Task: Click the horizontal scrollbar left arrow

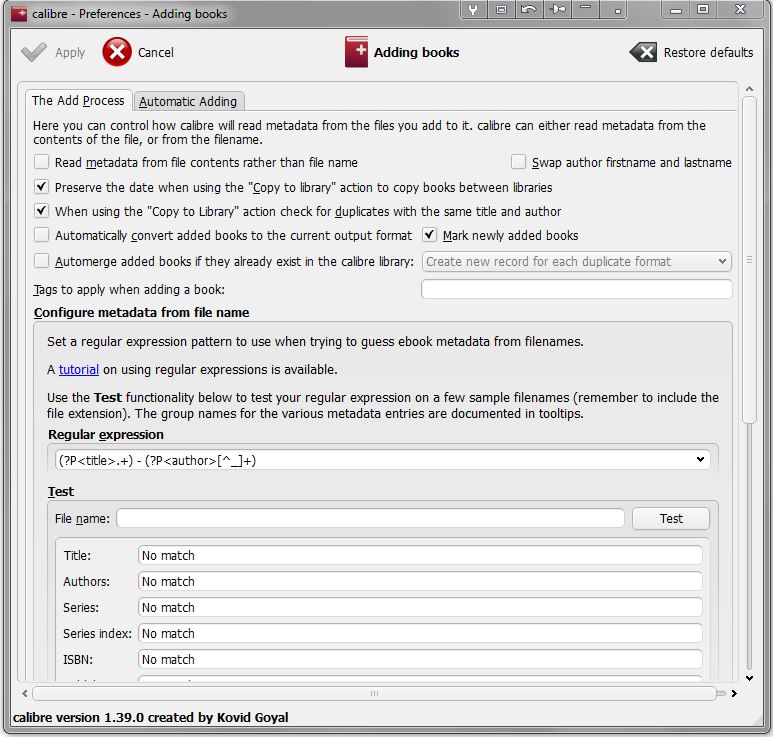Action: pyautogui.click(x=25, y=693)
